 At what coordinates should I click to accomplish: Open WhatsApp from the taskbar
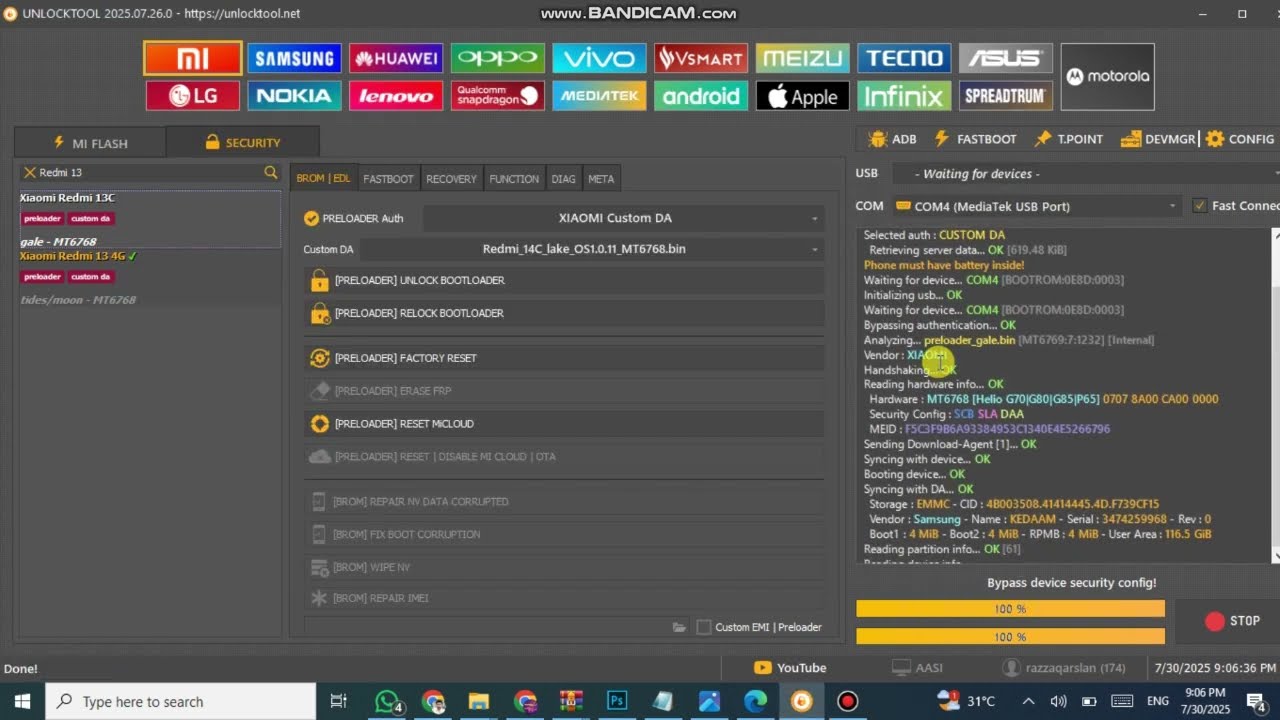(386, 701)
